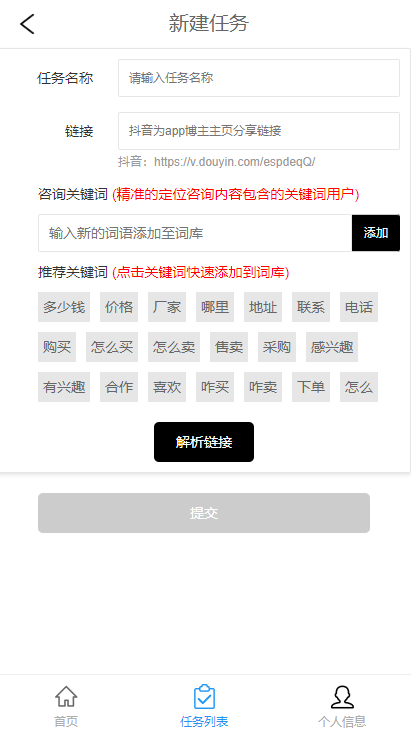This screenshot has height=733, width=411.
Task: Tap the 下单 keyword tag
Action: tap(311, 387)
